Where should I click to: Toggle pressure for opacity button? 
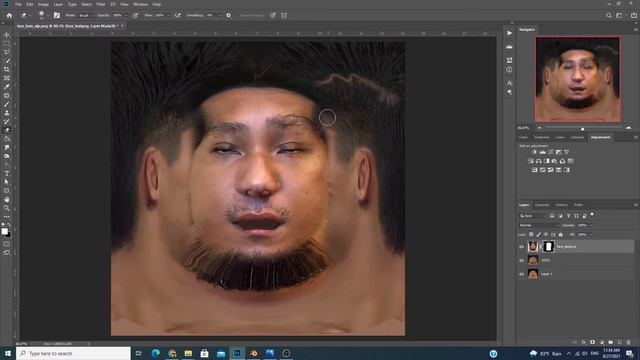[135, 15]
